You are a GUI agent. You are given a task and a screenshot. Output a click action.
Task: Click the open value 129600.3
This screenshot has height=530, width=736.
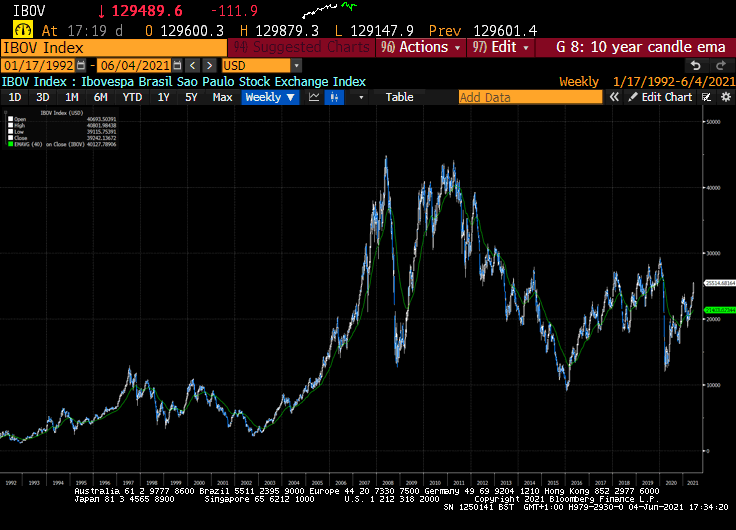tap(192, 31)
